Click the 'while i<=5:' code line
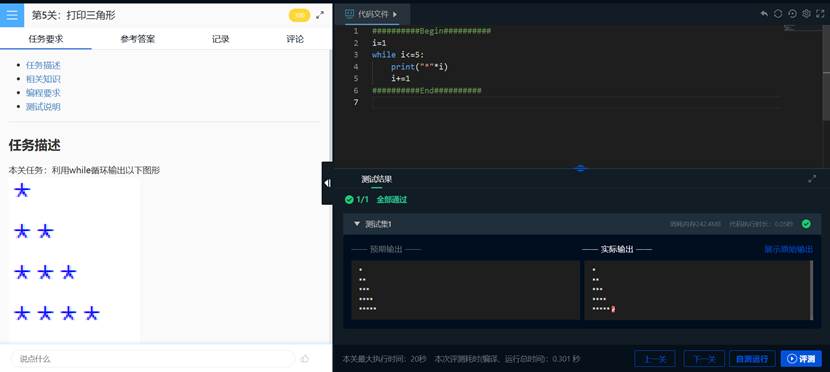Image resolution: width=830 pixels, height=372 pixels. pyautogui.click(x=398, y=55)
